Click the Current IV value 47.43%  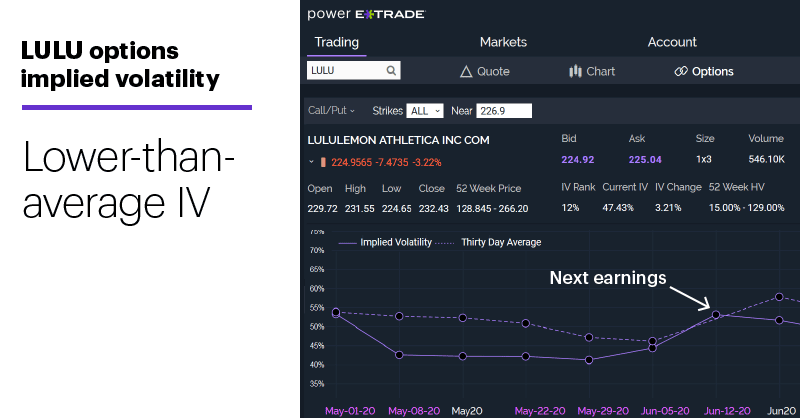(x=618, y=208)
